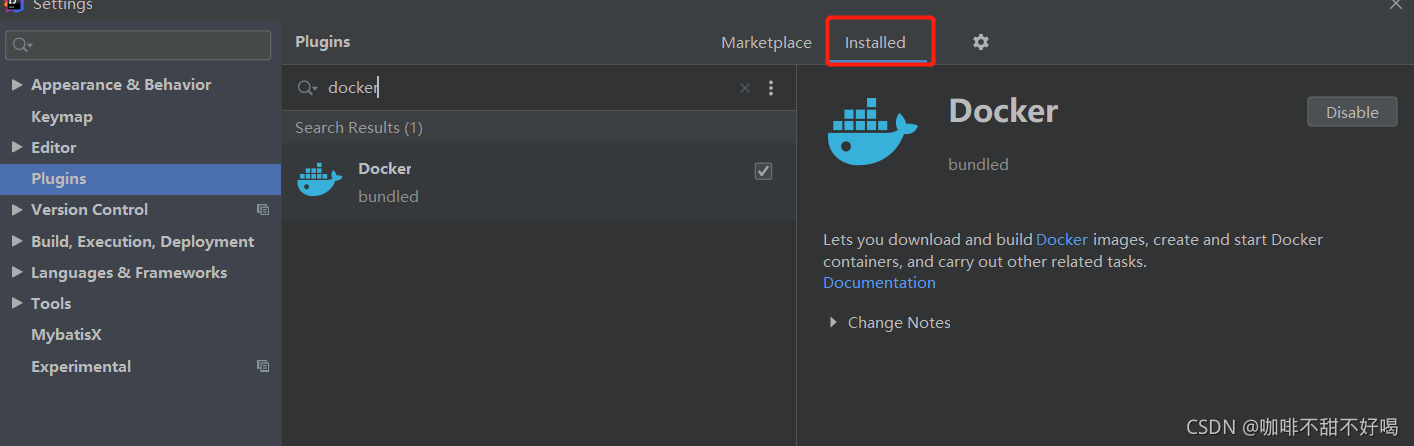The height and width of the screenshot is (446, 1414).
Task: Open MybatisX settings page
Action: point(66,335)
